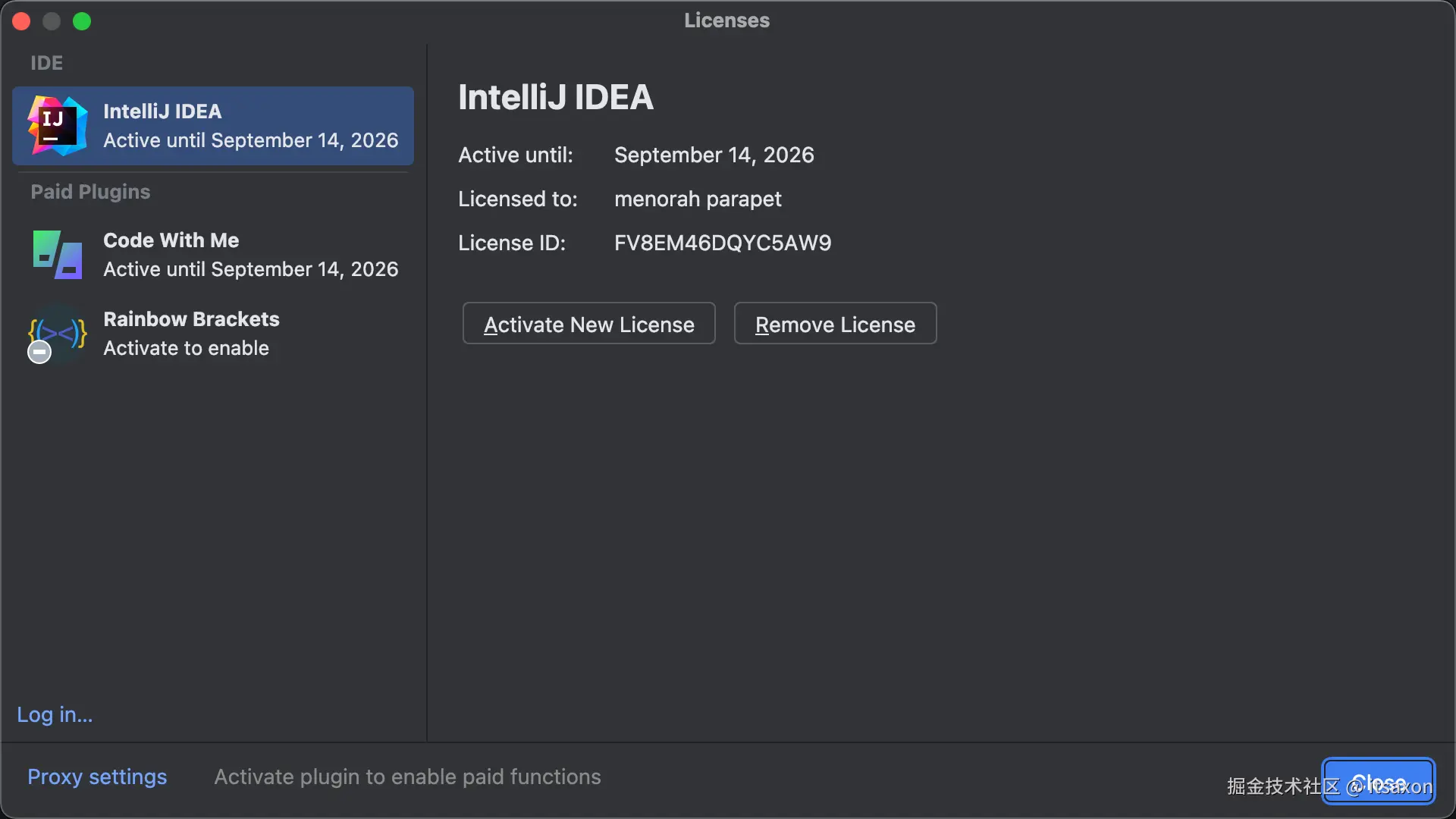Open the Log in link
This screenshot has width=1456, height=819.
(x=55, y=714)
